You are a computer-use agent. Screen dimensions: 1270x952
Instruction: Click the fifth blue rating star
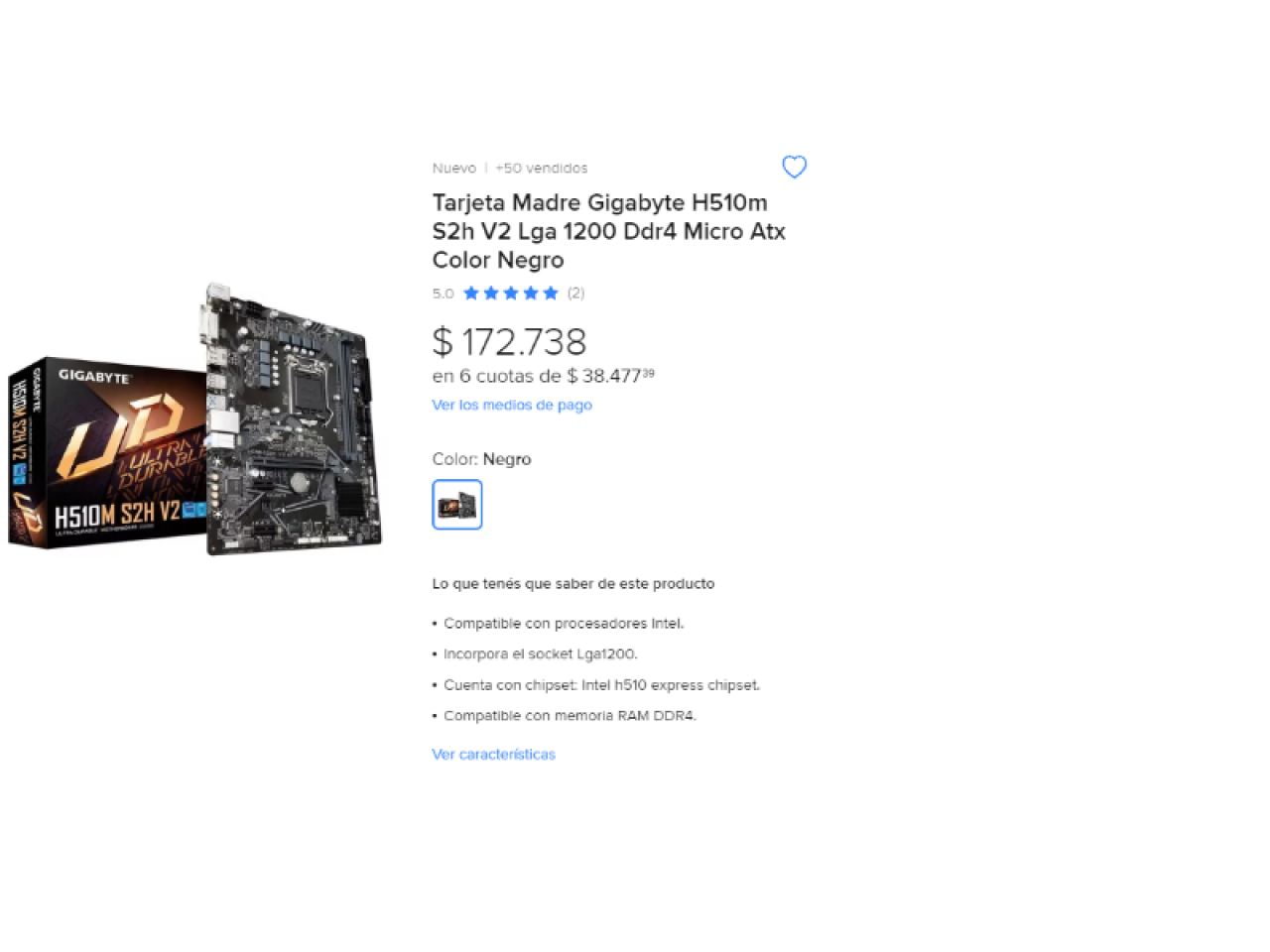tap(551, 293)
